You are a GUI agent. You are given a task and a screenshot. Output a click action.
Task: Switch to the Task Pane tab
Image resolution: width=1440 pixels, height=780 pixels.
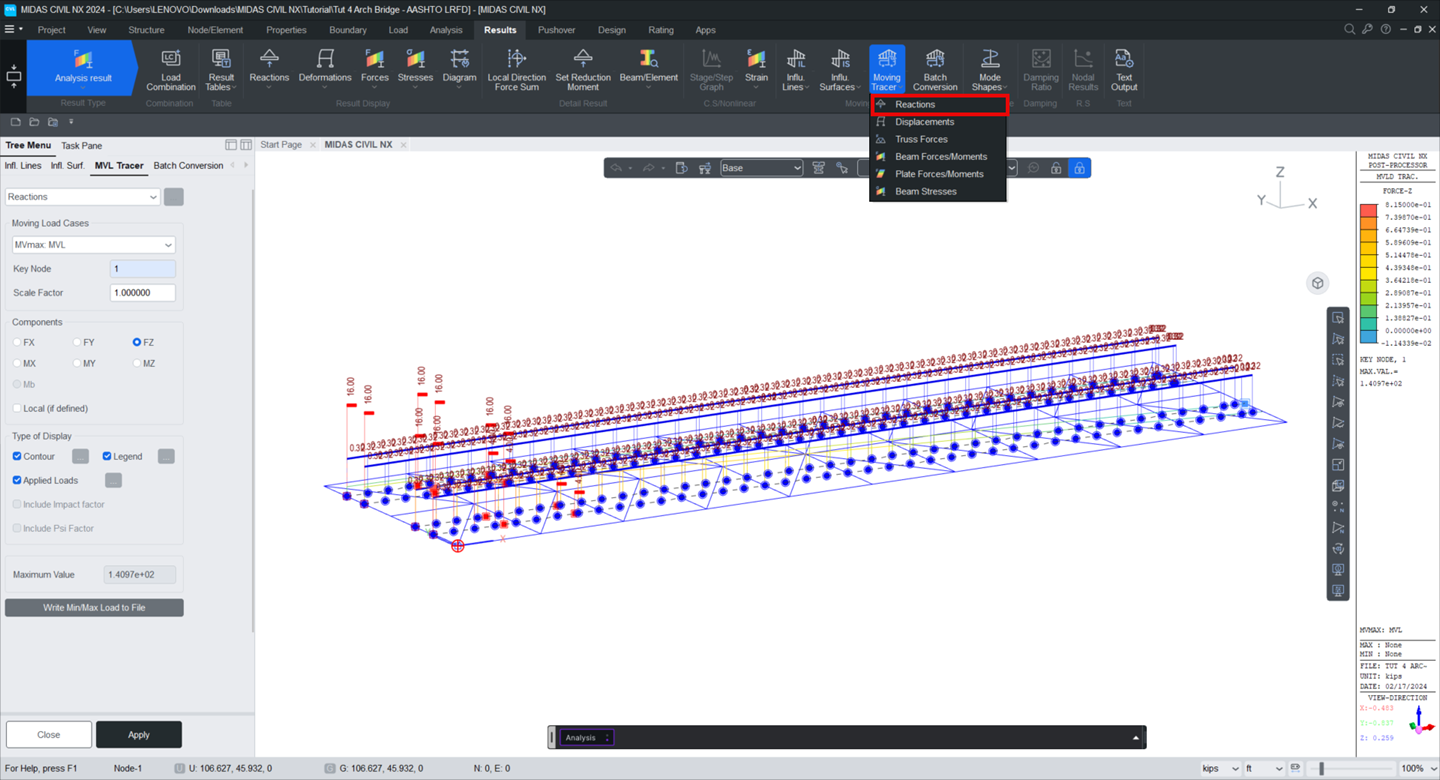[82, 146]
